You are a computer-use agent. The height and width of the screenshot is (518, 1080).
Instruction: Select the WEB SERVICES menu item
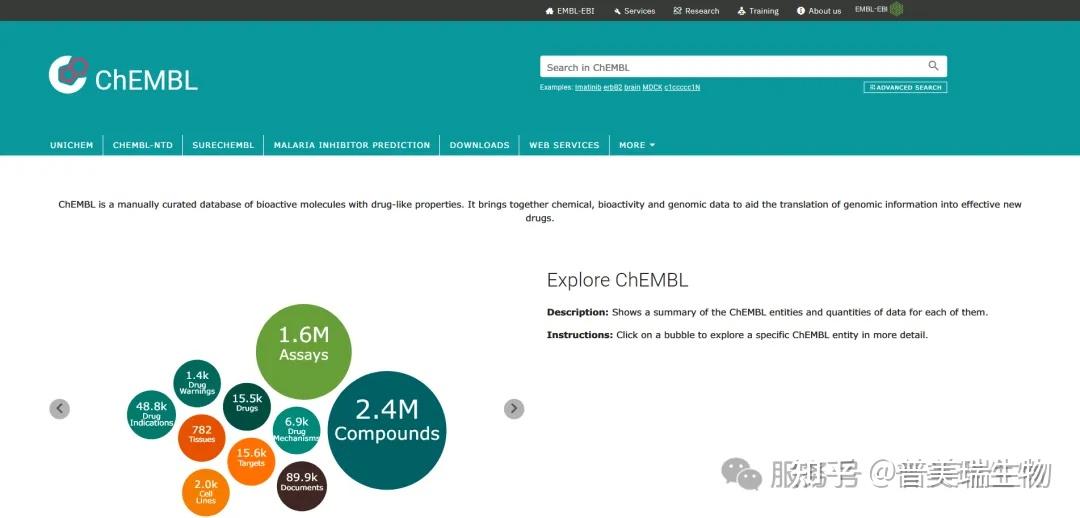click(564, 145)
